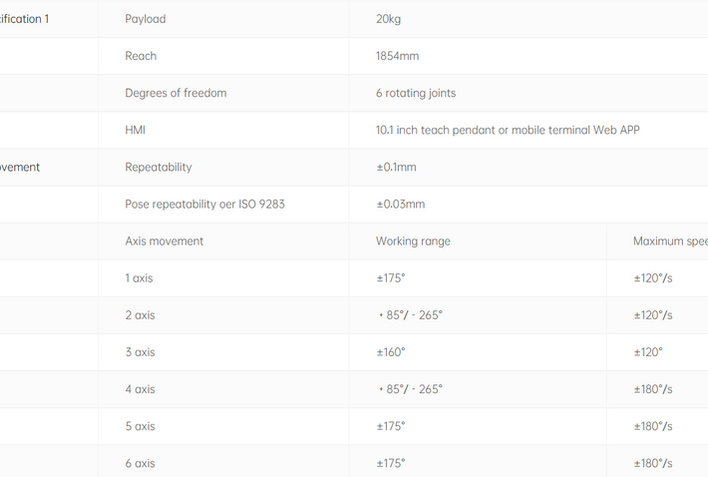
Task: Click the 20kg payload value
Action: pyautogui.click(x=388, y=19)
